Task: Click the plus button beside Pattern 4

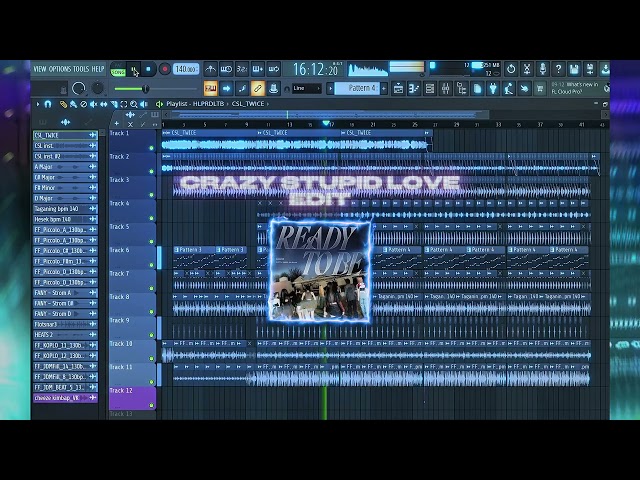Action: tap(384, 88)
